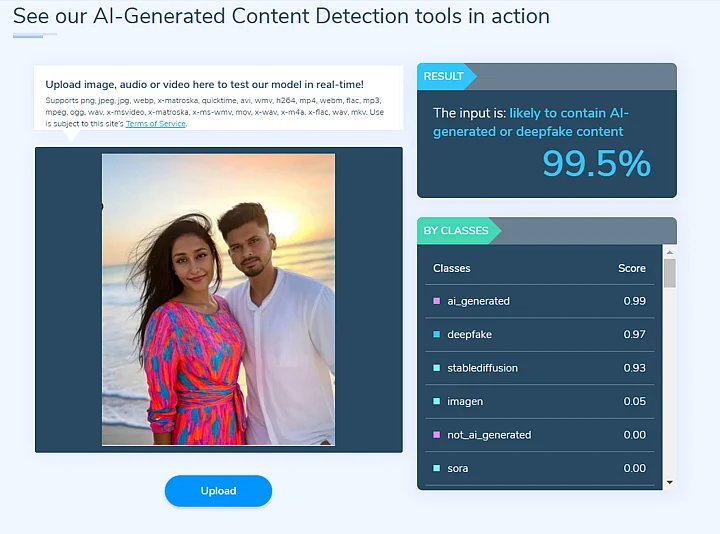Click the imagen class color marker
Image resolution: width=720 pixels, height=534 pixels.
tap(437, 401)
